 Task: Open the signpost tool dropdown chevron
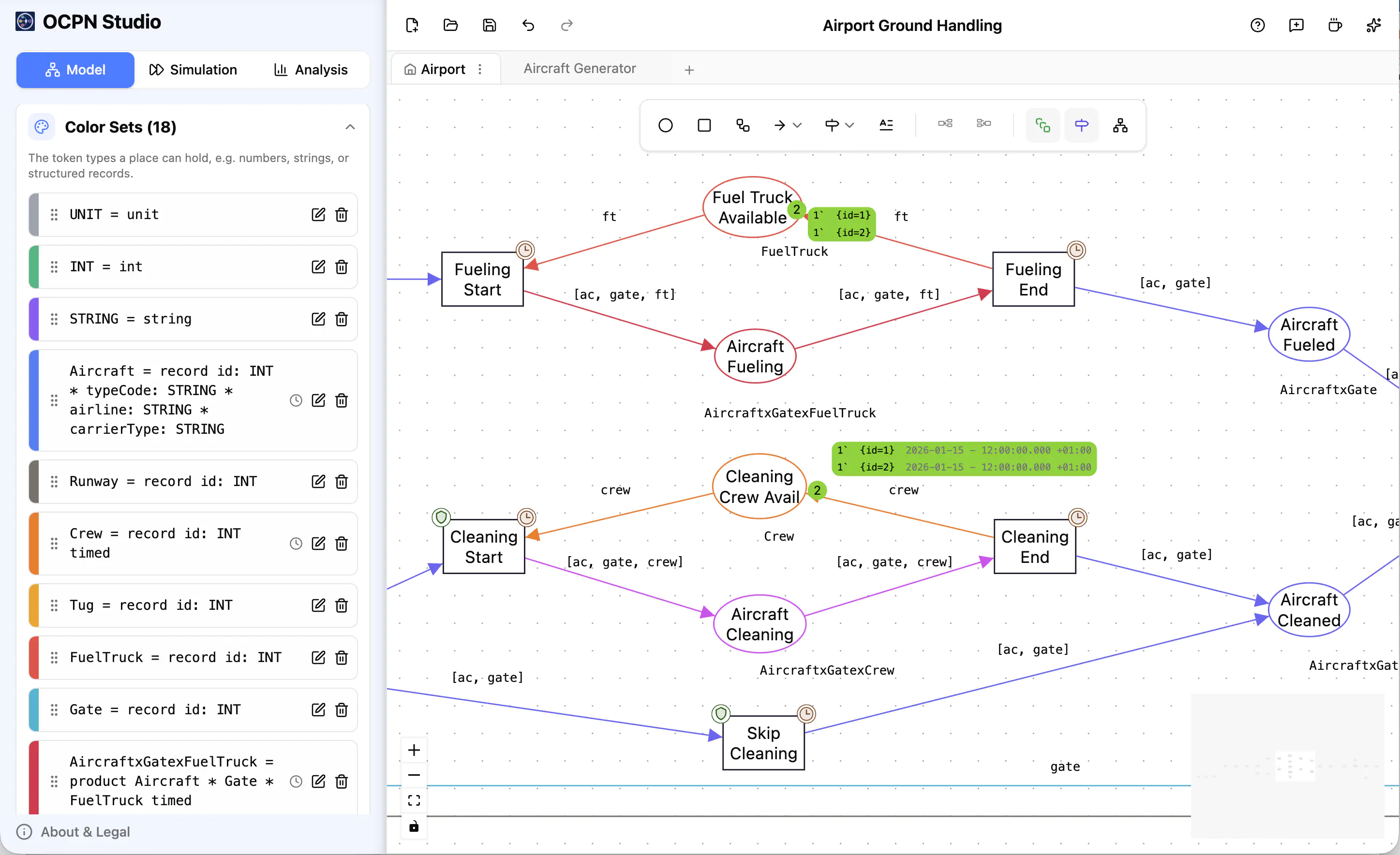pos(849,125)
